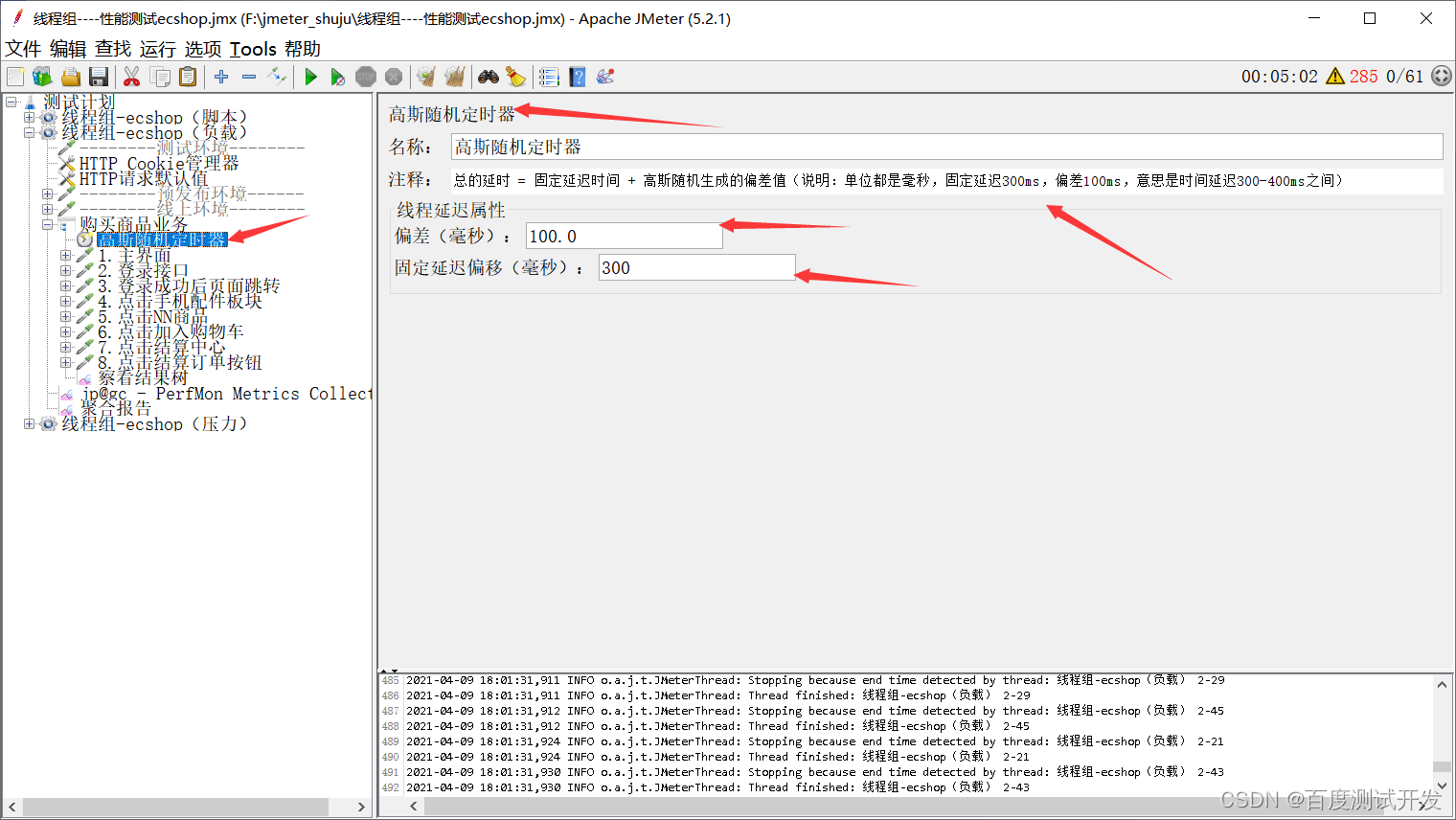This screenshot has height=820, width=1456.
Task: Click the gray Stop sign icon
Action: pos(365,77)
